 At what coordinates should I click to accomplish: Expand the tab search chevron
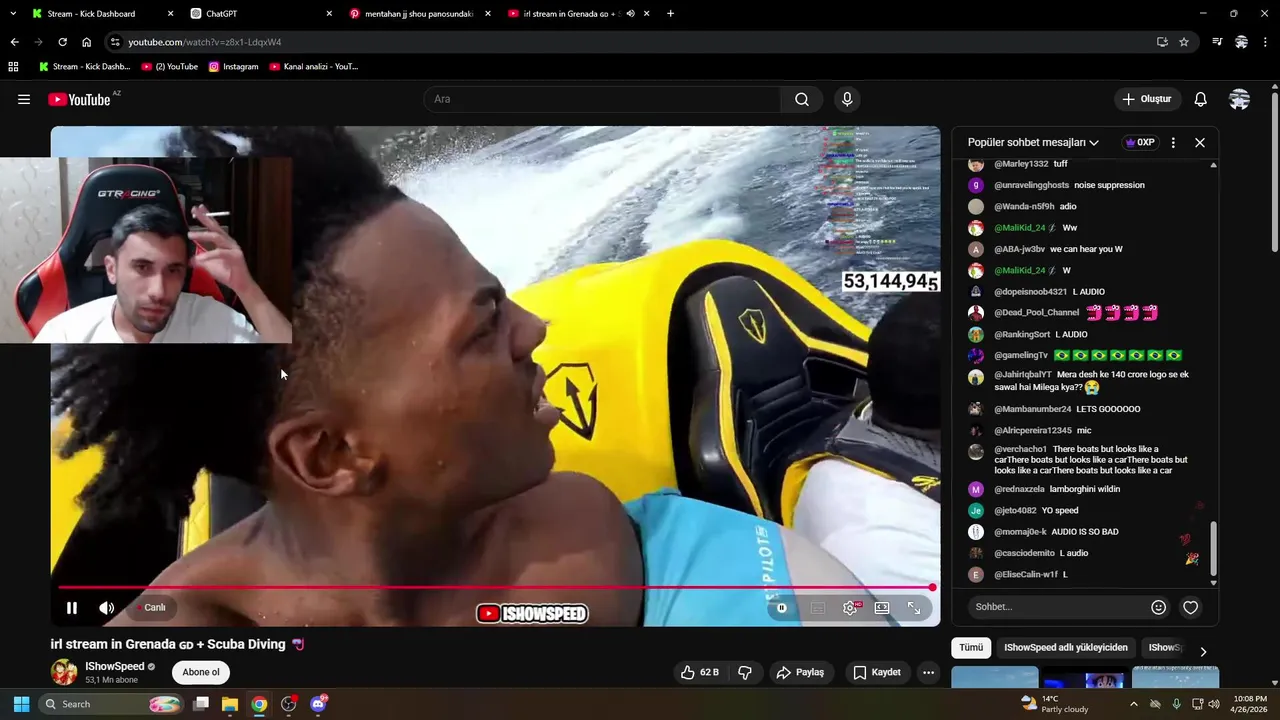[x=13, y=14]
